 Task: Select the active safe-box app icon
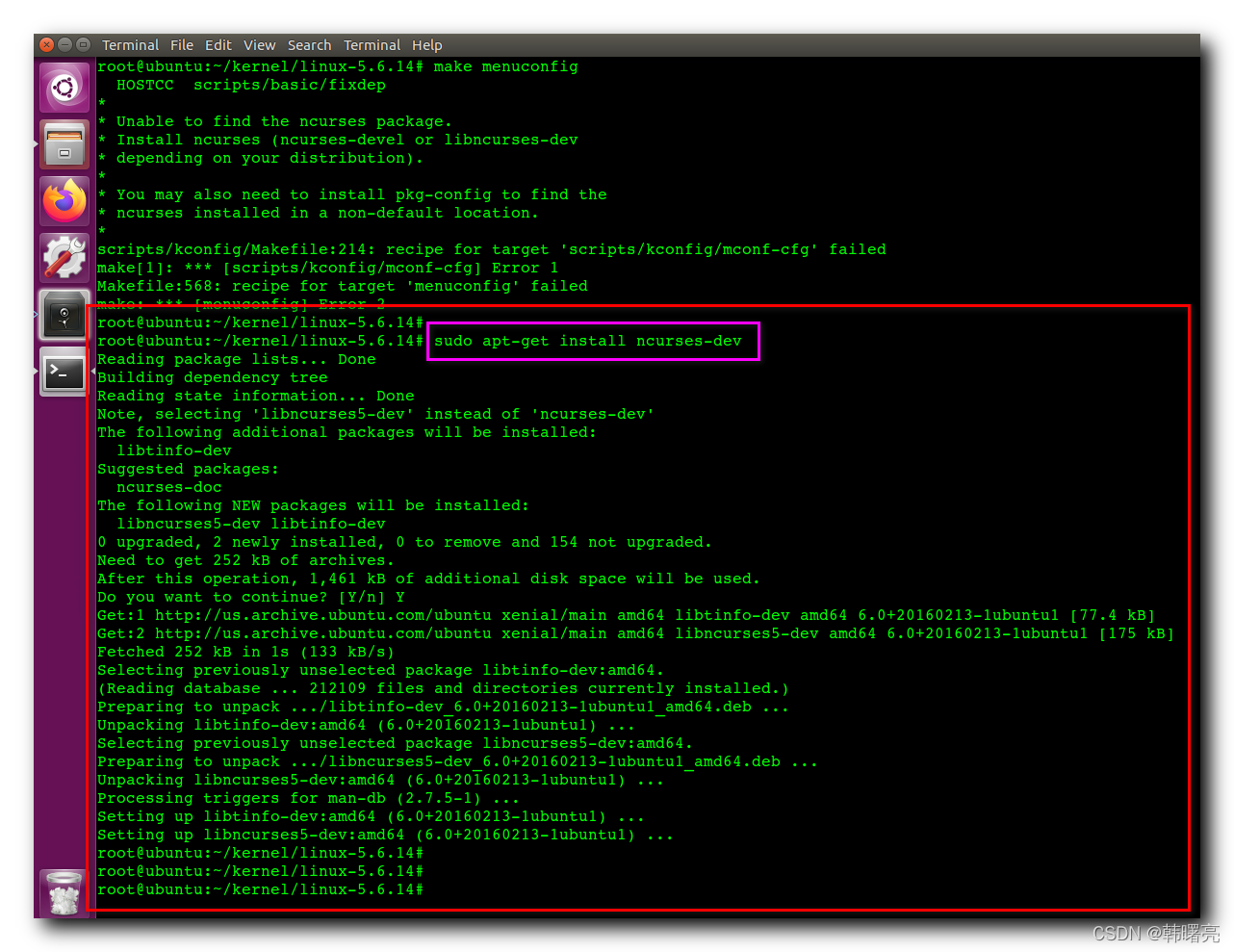click(64, 315)
